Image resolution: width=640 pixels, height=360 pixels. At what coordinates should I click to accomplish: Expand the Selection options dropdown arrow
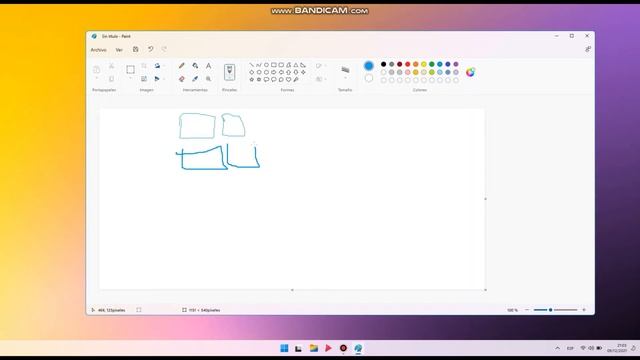tap(130, 79)
